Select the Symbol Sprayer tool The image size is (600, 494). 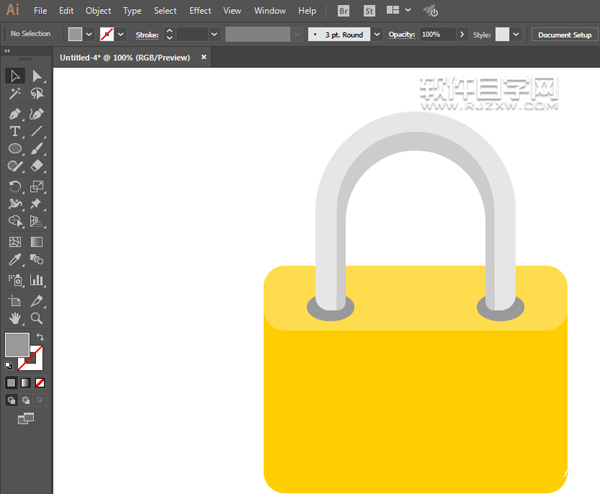tap(15, 280)
